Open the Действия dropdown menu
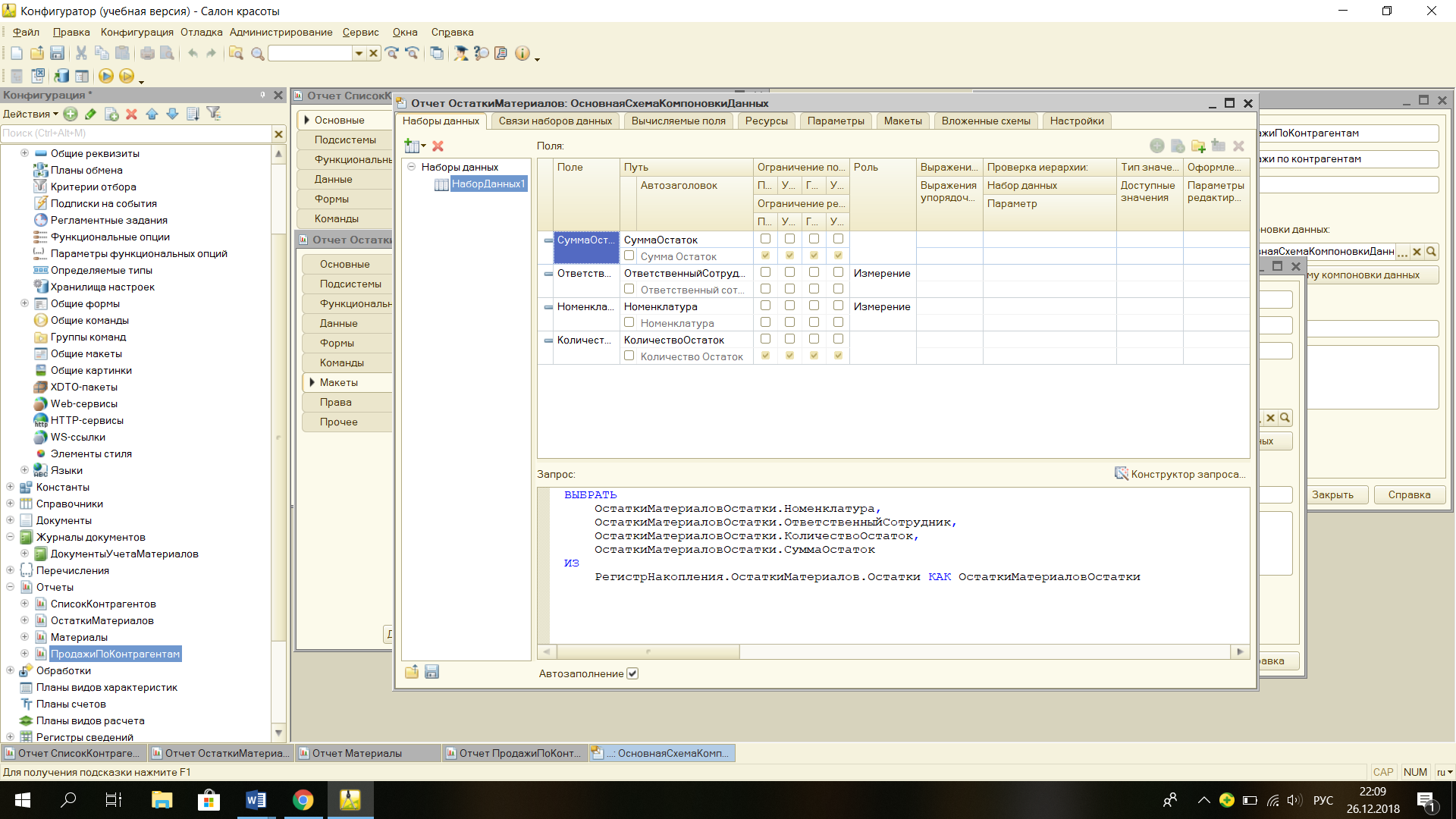The image size is (1456, 819). pos(30,114)
